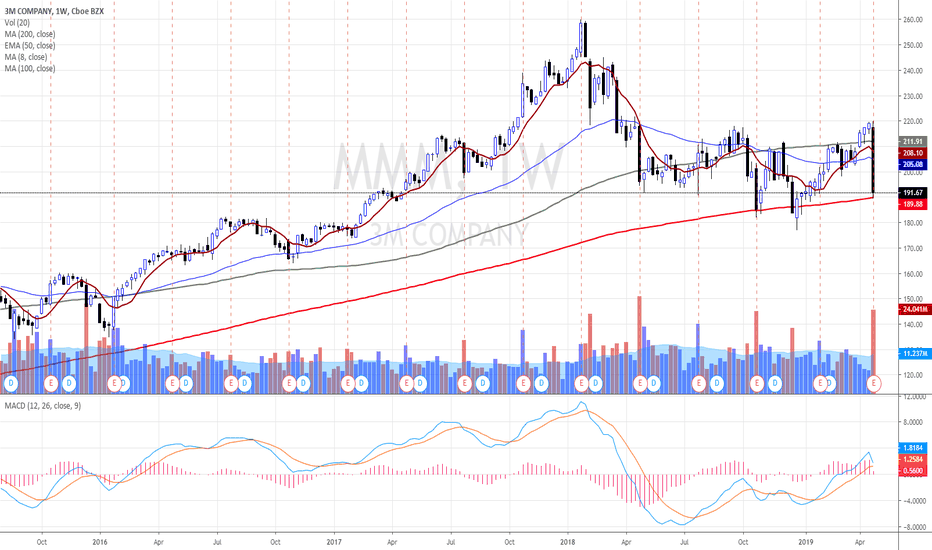Open the January 2018 earnings E marker
Image resolution: width=932 pixels, height=550 pixels.
click(582, 384)
